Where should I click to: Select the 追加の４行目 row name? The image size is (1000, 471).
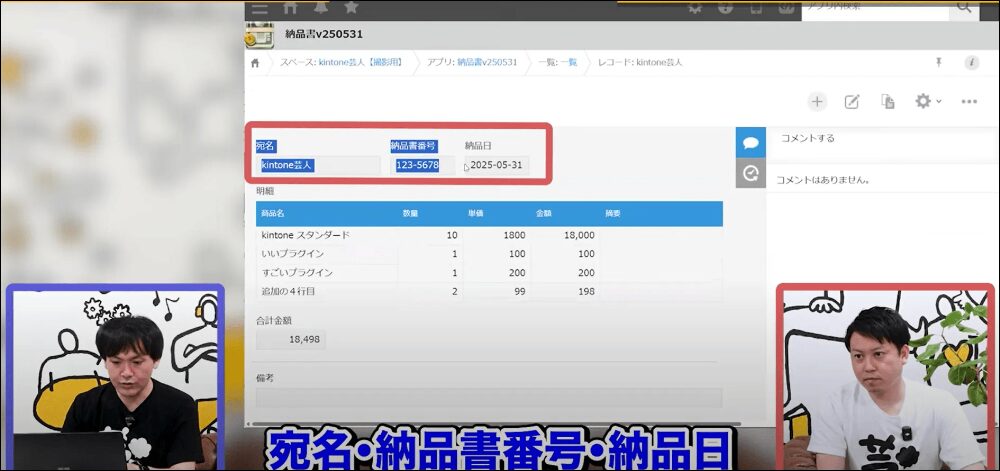(288, 291)
